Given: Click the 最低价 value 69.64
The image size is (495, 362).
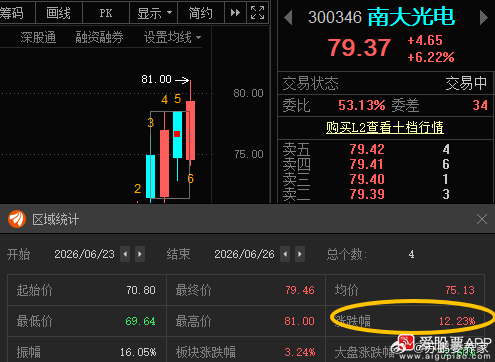Looking at the screenshot, I should click(x=140, y=321).
